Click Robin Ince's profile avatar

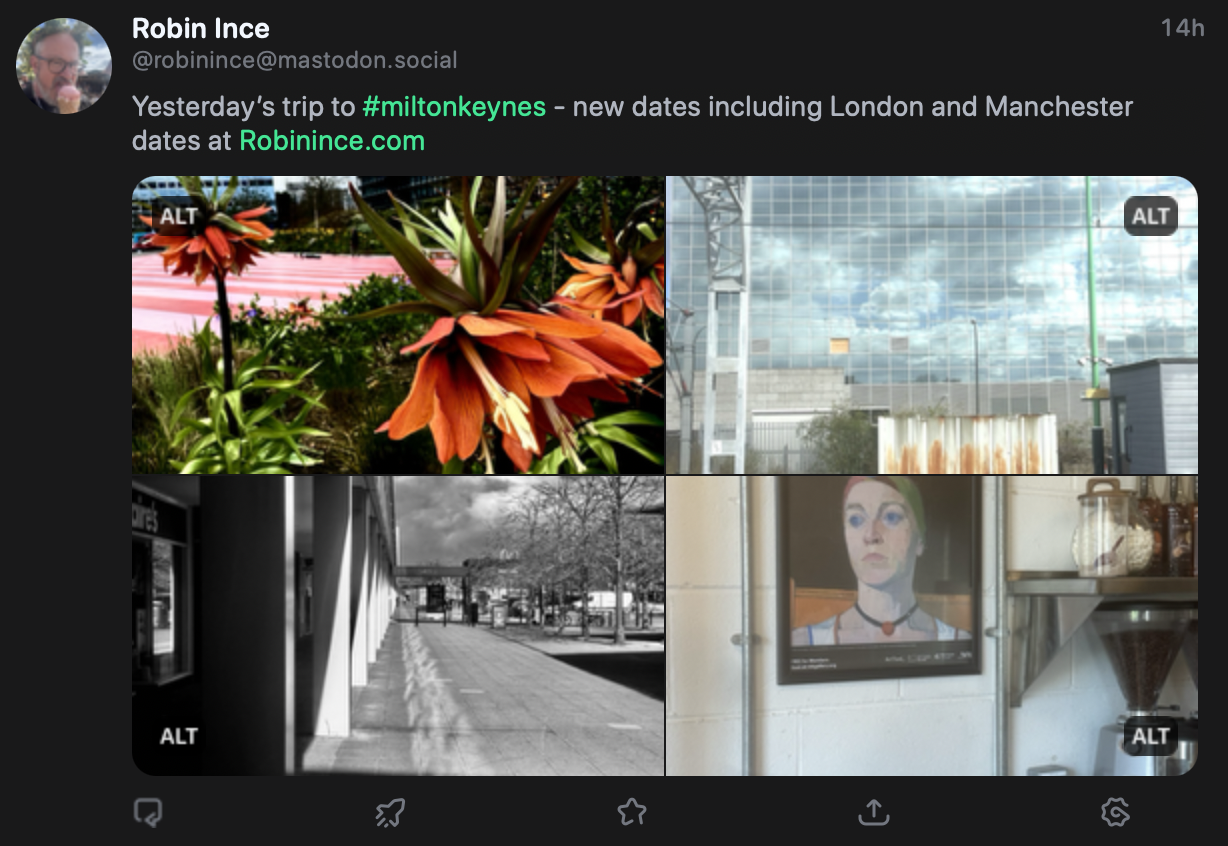[x=64, y=66]
